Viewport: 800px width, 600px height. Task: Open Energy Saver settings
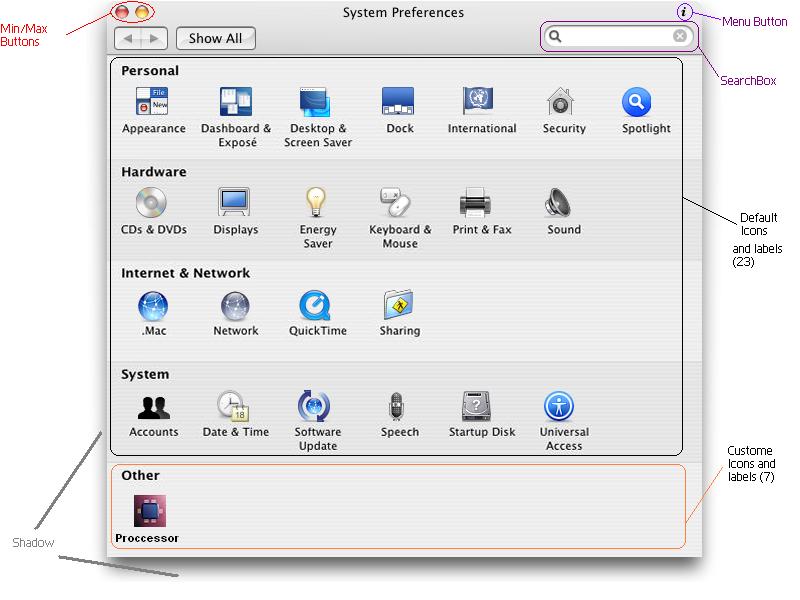pos(317,218)
